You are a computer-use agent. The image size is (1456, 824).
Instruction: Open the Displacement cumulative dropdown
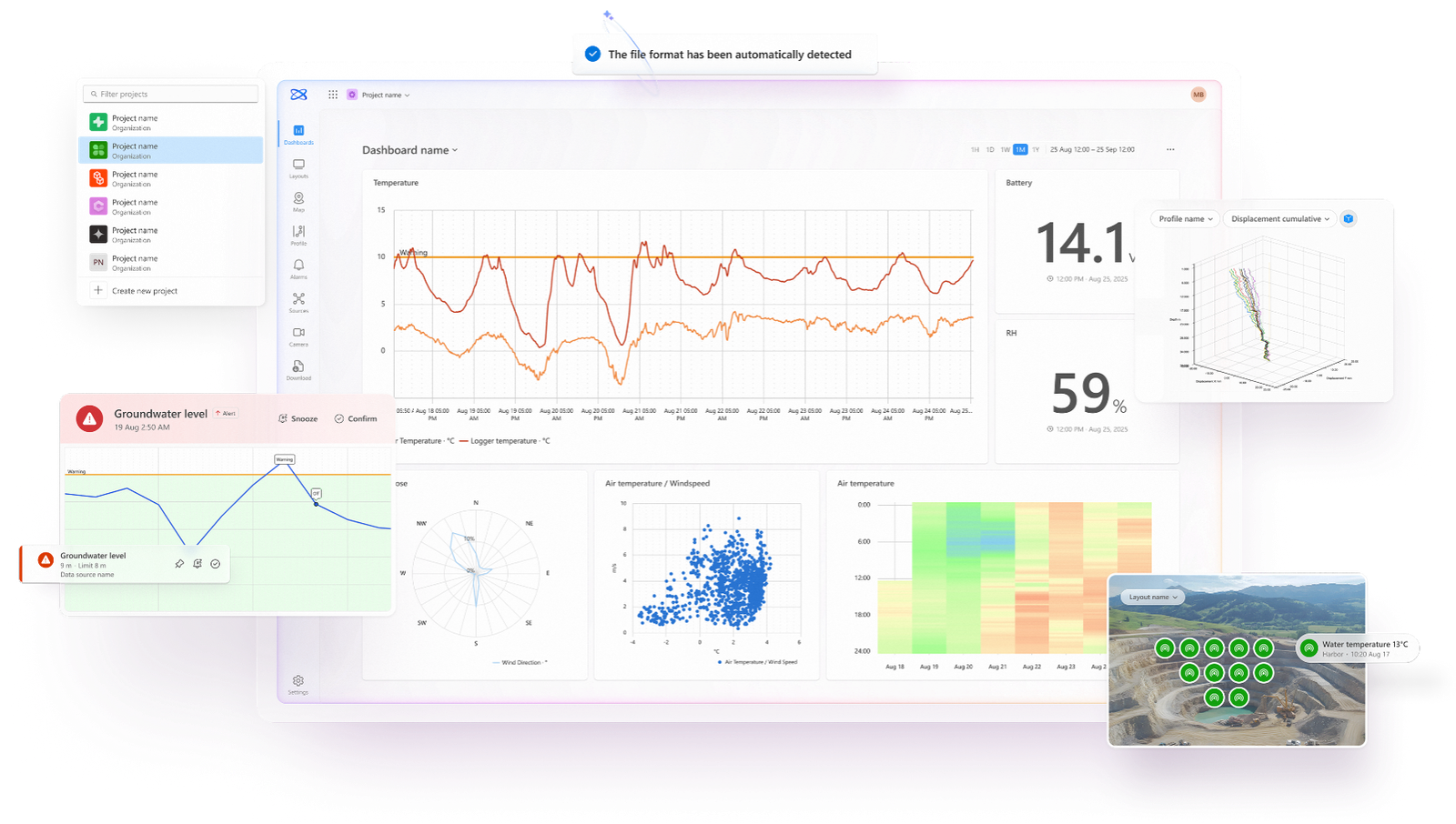point(1279,219)
